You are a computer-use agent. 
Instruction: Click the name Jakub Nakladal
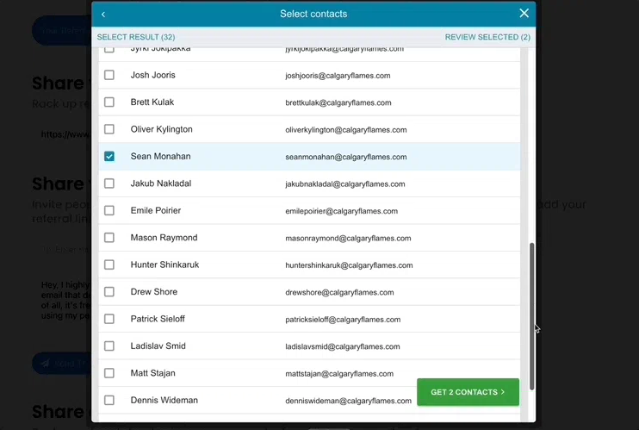point(161,184)
